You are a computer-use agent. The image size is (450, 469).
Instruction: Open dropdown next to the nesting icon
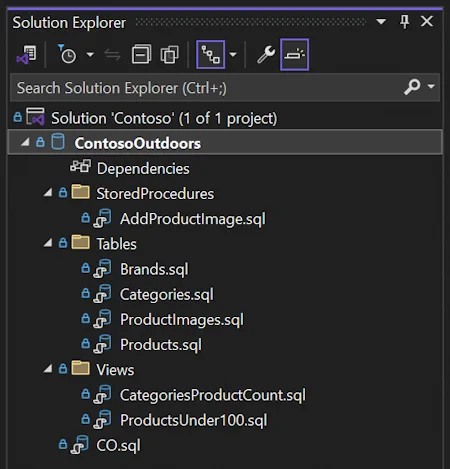[233, 55]
